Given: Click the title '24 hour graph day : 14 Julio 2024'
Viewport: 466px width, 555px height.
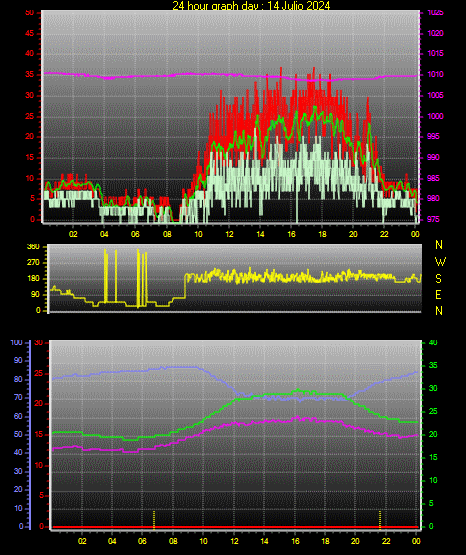Looking at the screenshot, I should 251,5.
